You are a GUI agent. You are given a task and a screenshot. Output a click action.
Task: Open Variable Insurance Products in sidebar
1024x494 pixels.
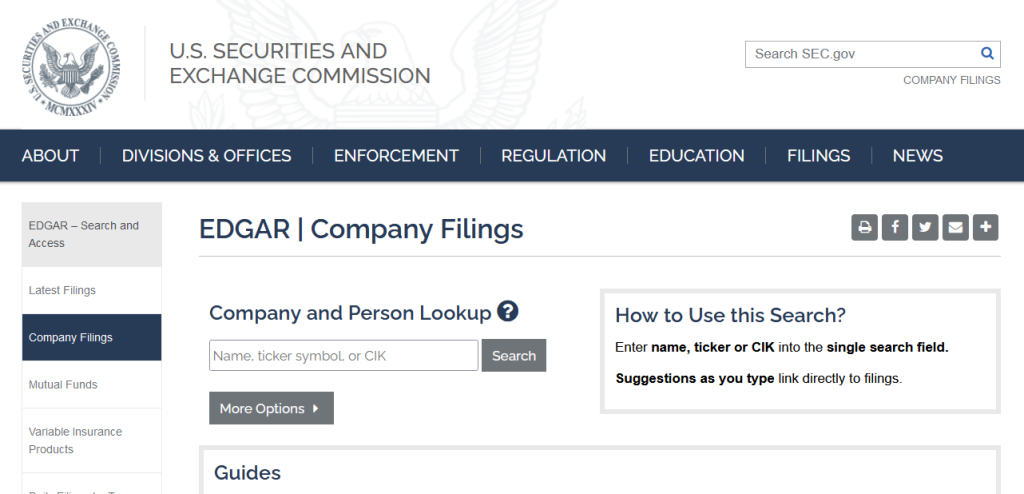click(92, 440)
